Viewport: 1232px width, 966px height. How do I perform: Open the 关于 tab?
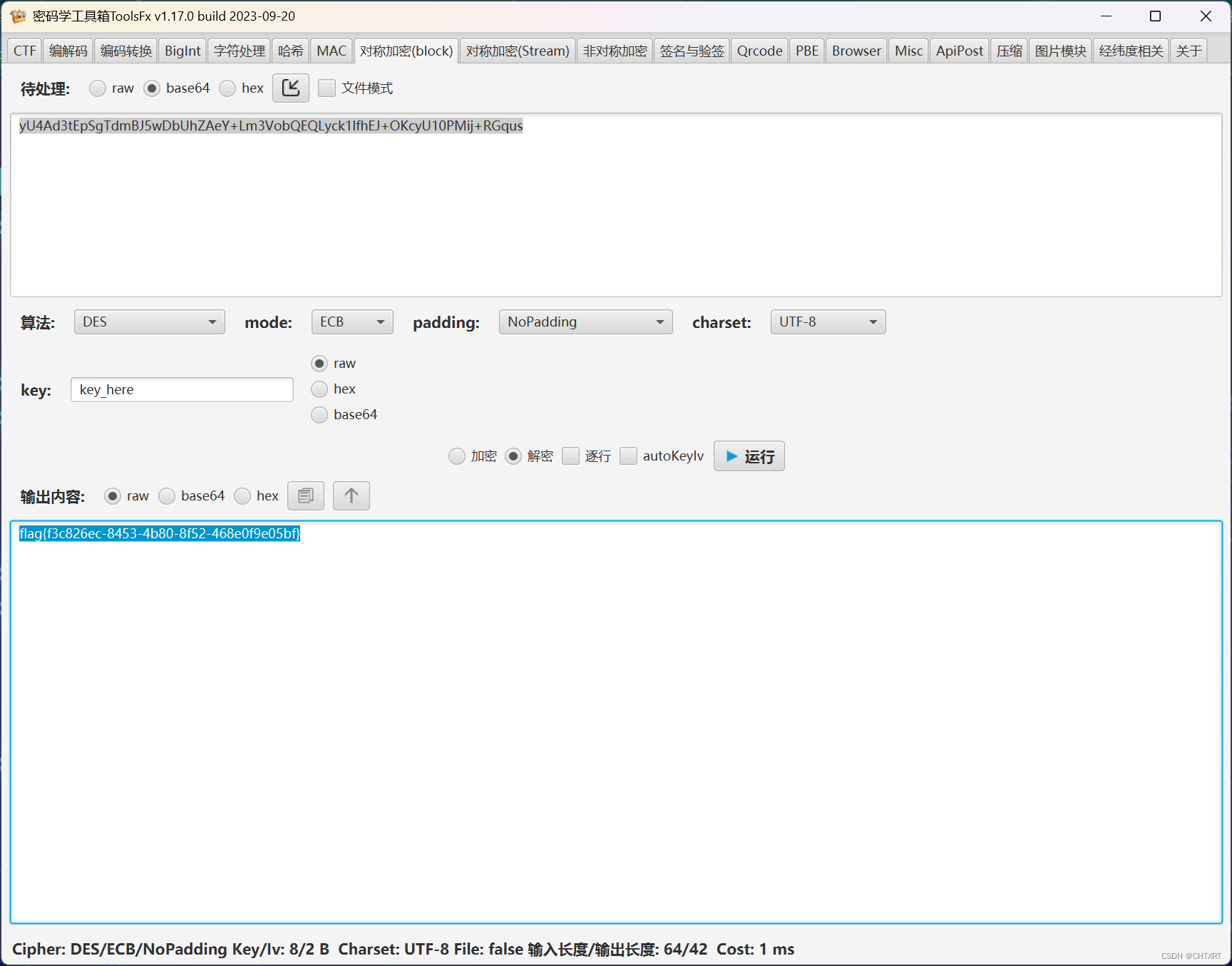coord(1189,51)
